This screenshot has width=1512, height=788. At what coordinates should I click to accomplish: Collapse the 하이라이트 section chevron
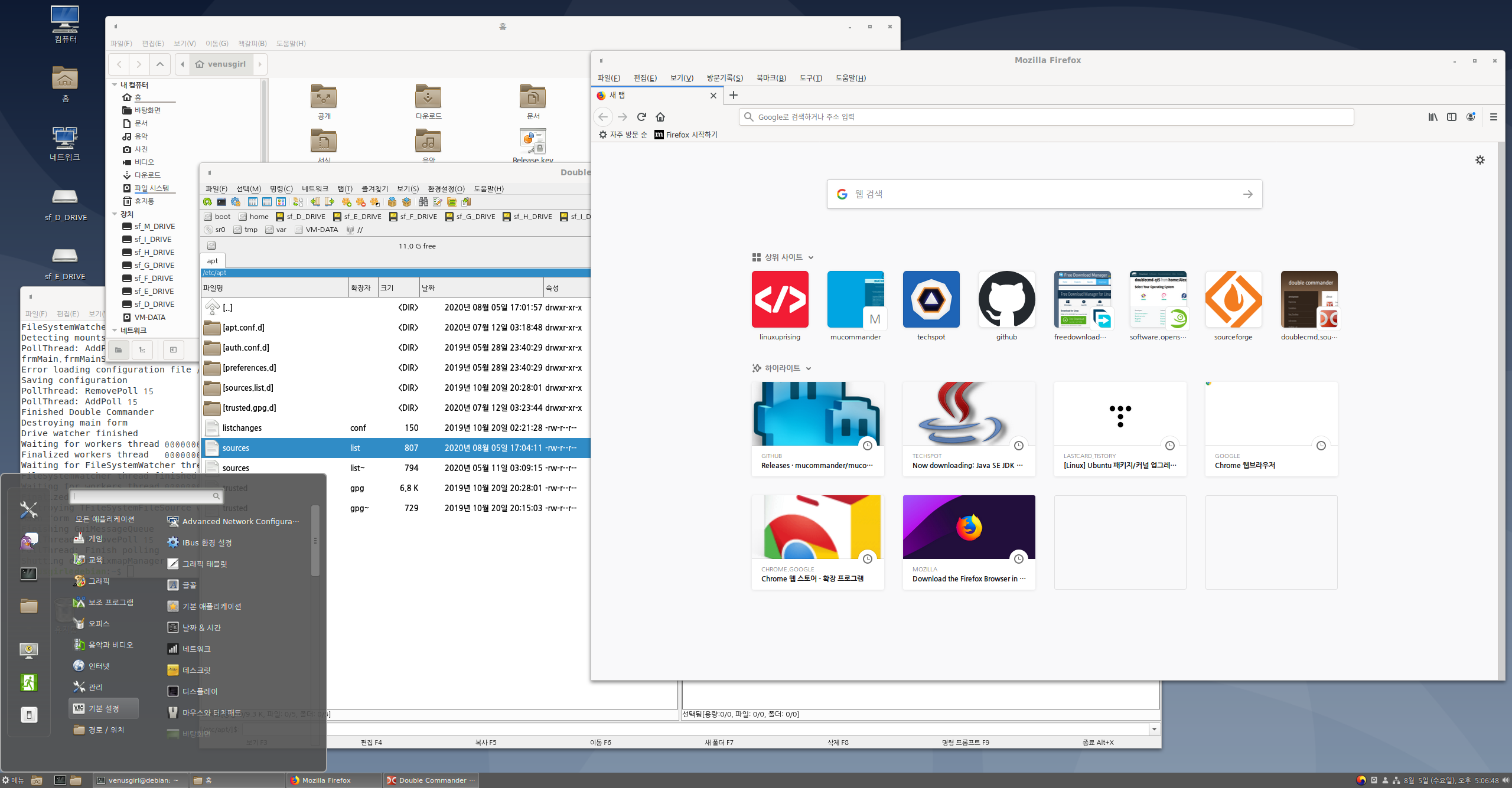click(x=809, y=368)
